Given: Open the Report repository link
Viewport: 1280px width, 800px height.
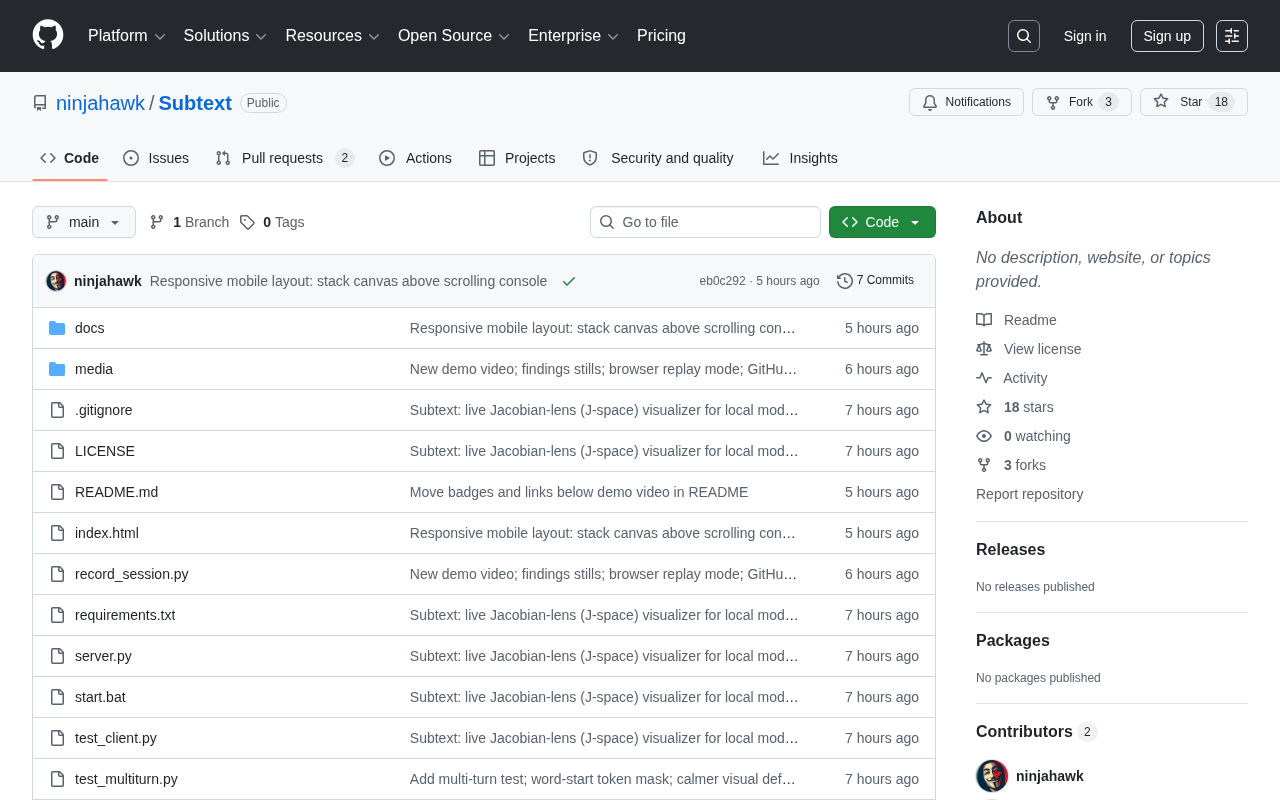Looking at the screenshot, I should pos(1029,494).
